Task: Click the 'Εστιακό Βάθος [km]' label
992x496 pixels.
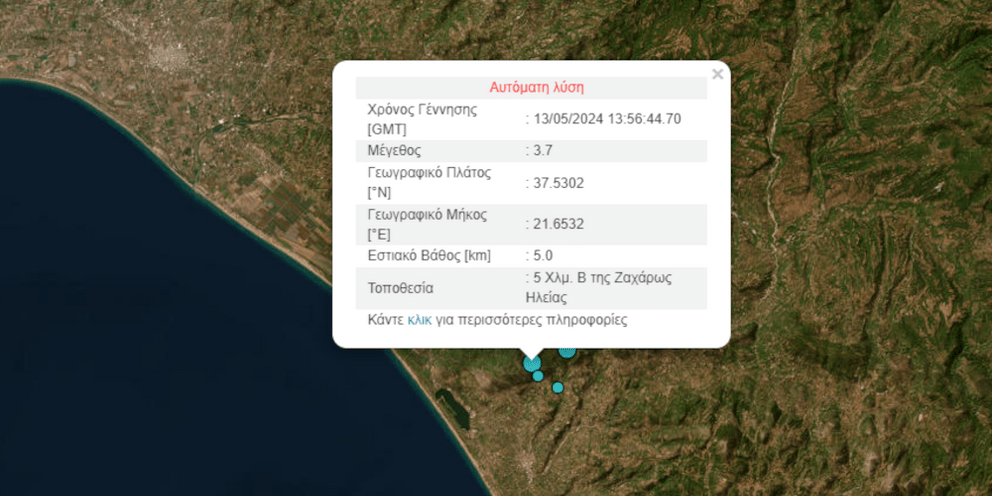Action: coord(430,256)
